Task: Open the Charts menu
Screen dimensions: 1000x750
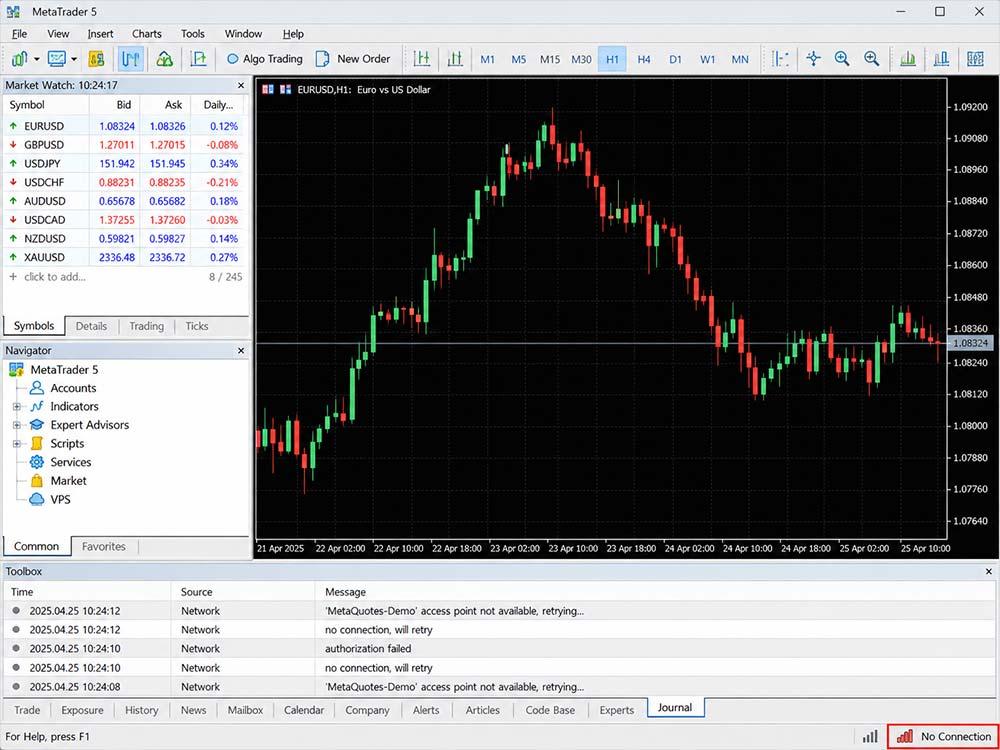Action: pyautogui.click(x=147, y=34)
